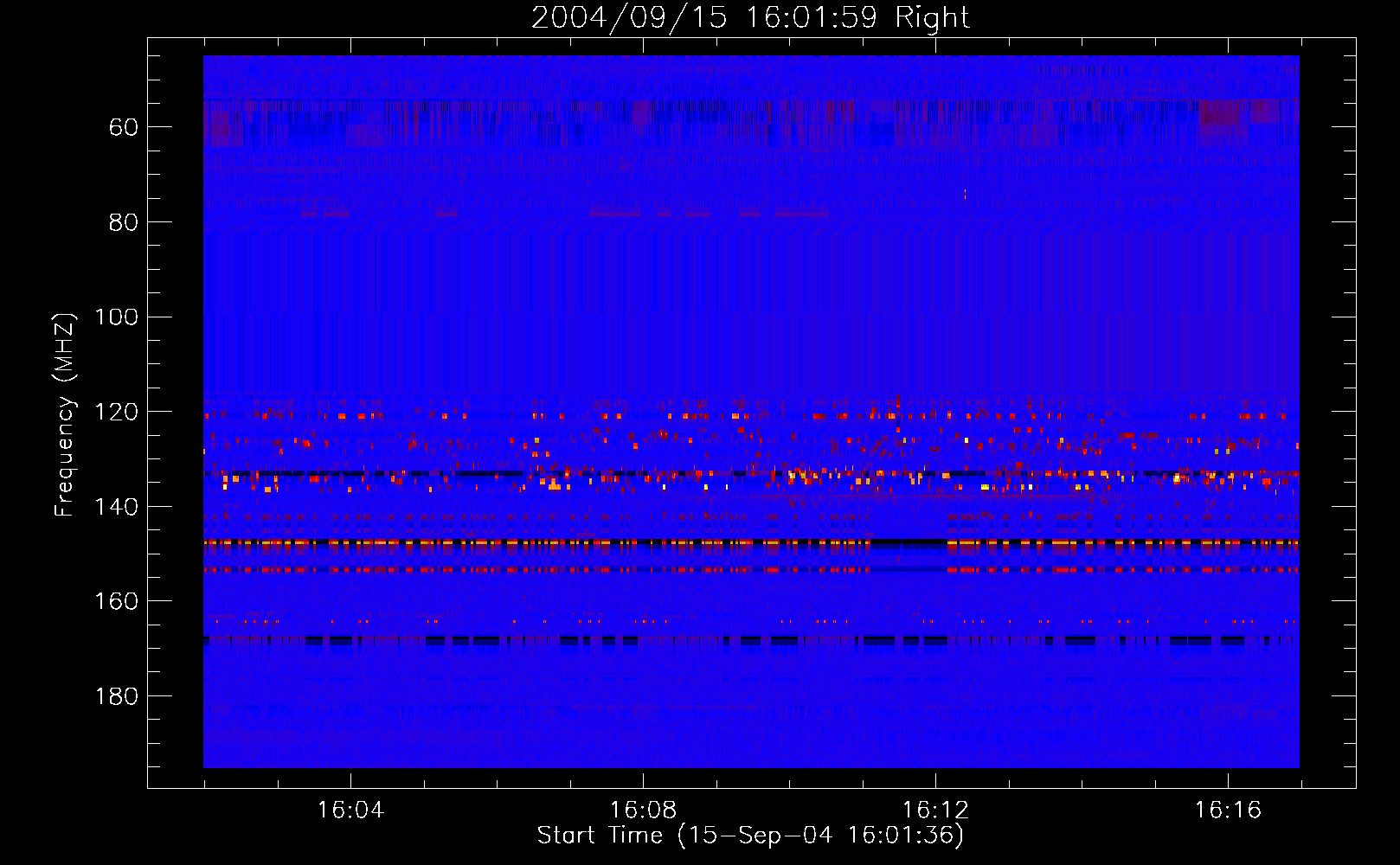Click the black interference line near 168 MHz
This screenshot has width=1400, height=865.
(751, 640)
